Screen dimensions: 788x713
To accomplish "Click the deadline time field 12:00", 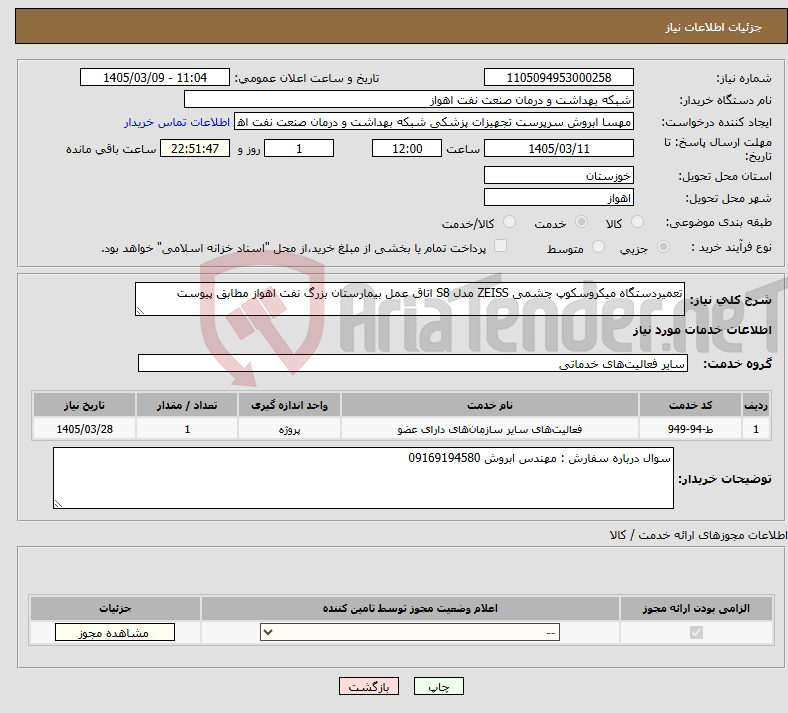I will click(407, 148).
